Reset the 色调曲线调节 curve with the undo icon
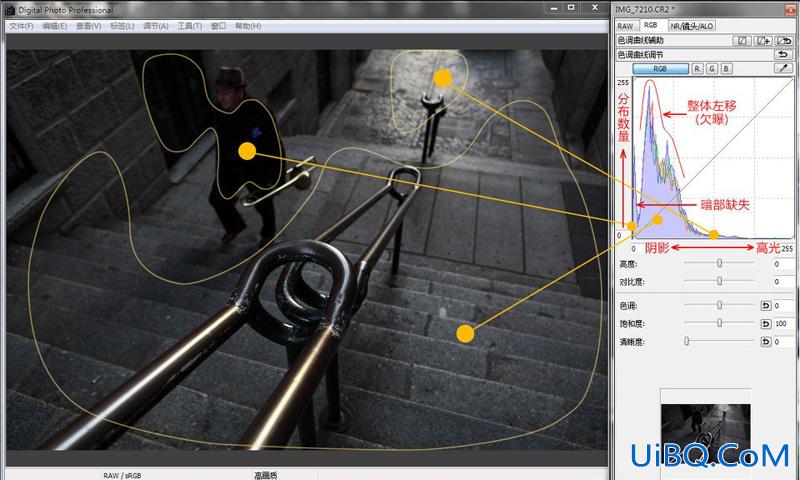Screen dimensions: 800x480 [784, 54]
